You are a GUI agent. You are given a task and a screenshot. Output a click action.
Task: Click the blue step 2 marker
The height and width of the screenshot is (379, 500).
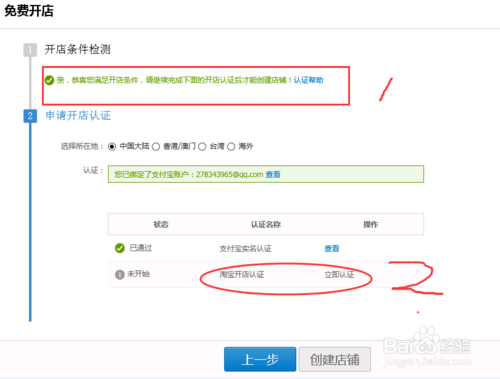[x=30, y=116]
